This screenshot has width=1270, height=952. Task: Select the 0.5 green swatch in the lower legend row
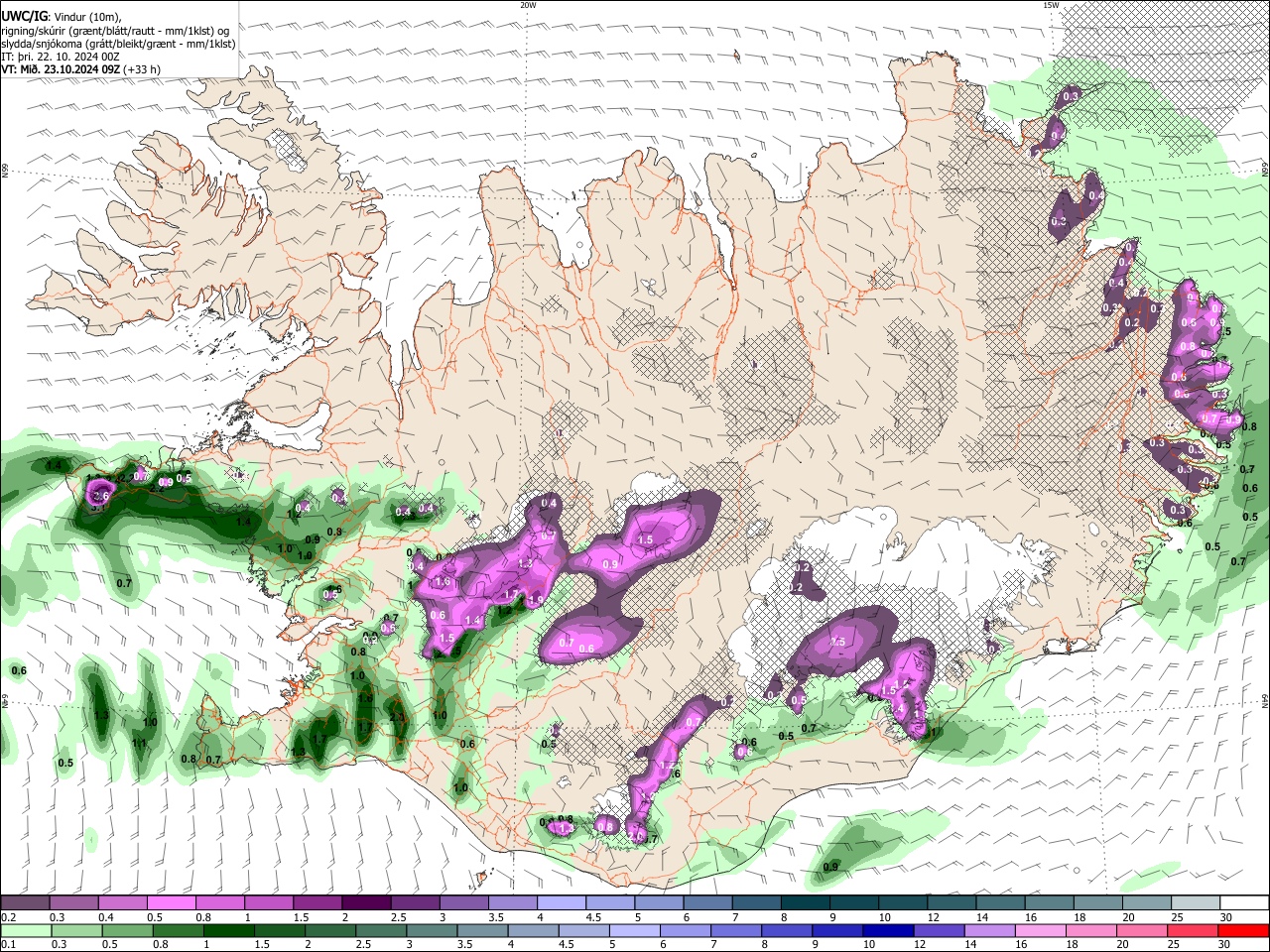click(x=127, y=931)
